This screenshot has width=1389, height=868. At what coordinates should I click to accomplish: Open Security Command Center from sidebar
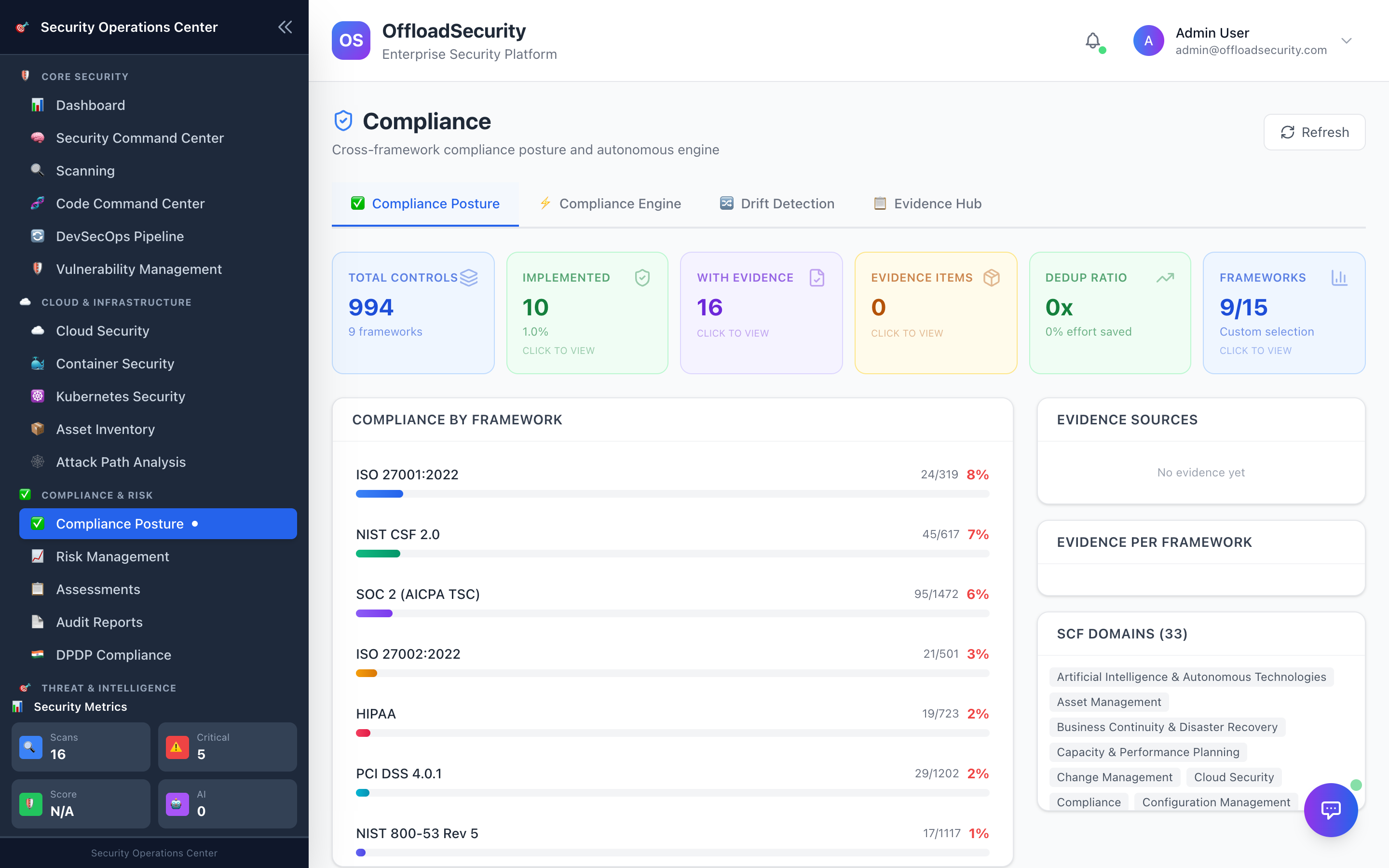(x=158, y=138)
